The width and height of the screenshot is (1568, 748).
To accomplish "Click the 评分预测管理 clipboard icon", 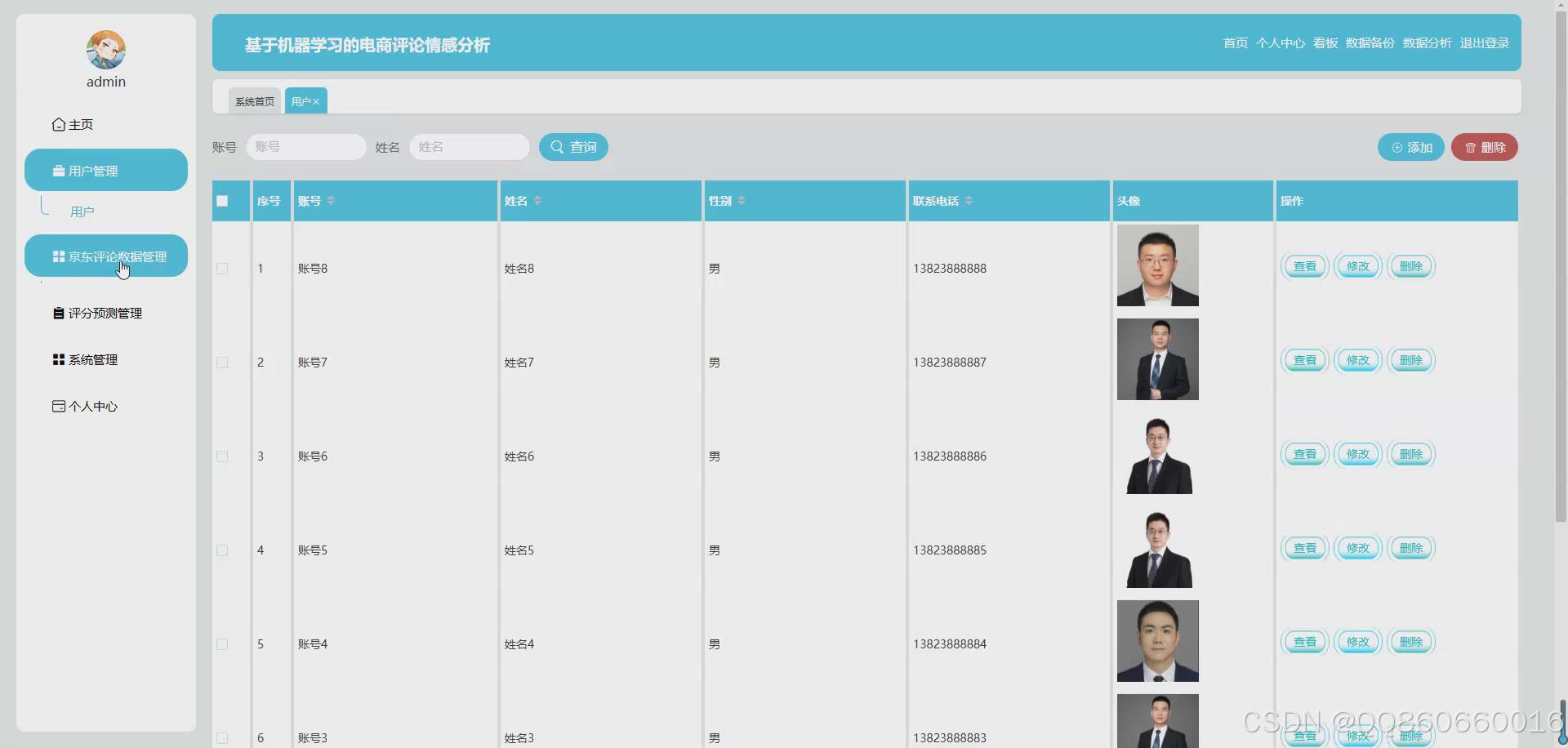I will [59, 314].
